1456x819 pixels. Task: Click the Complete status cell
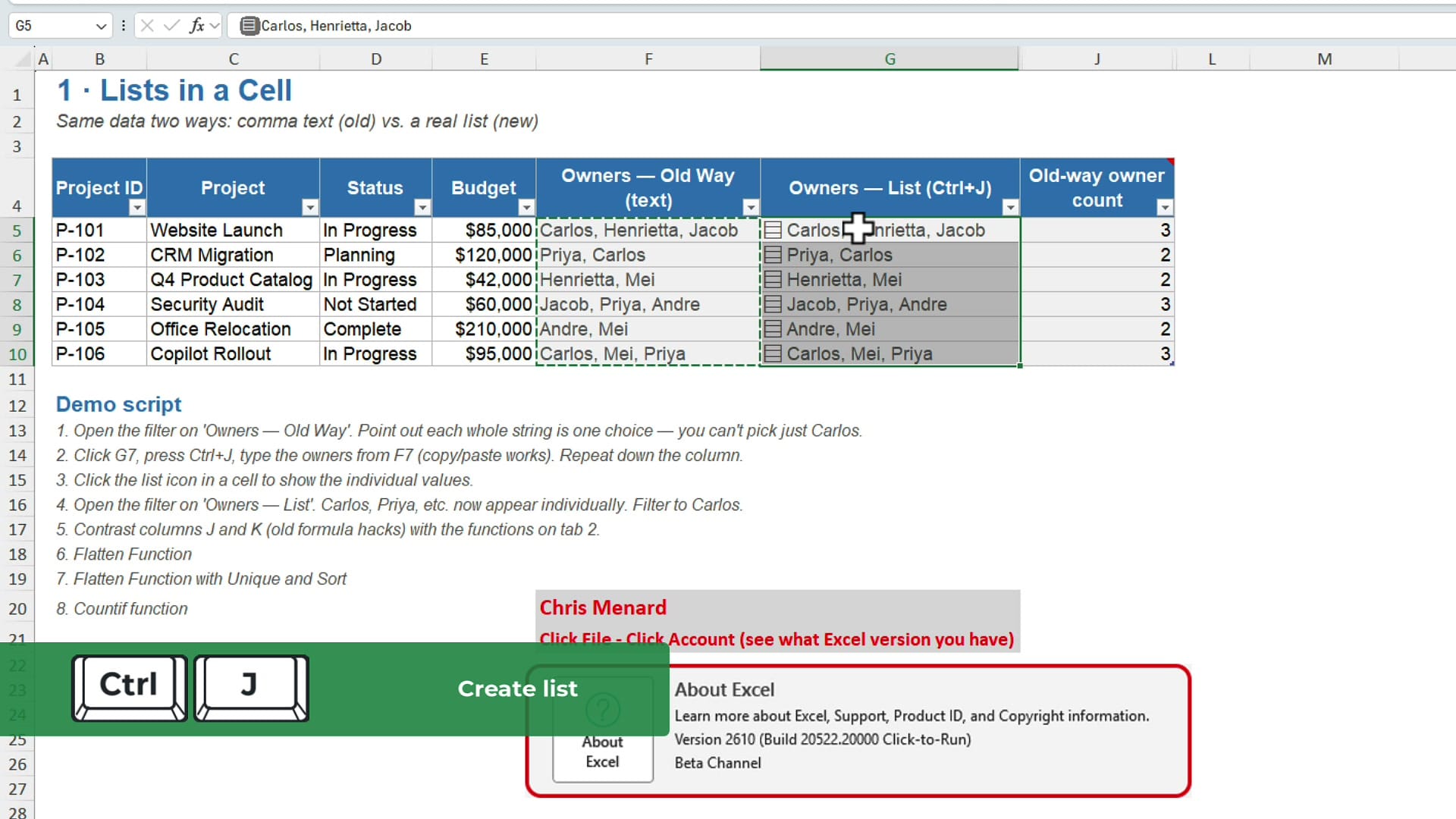375,329
